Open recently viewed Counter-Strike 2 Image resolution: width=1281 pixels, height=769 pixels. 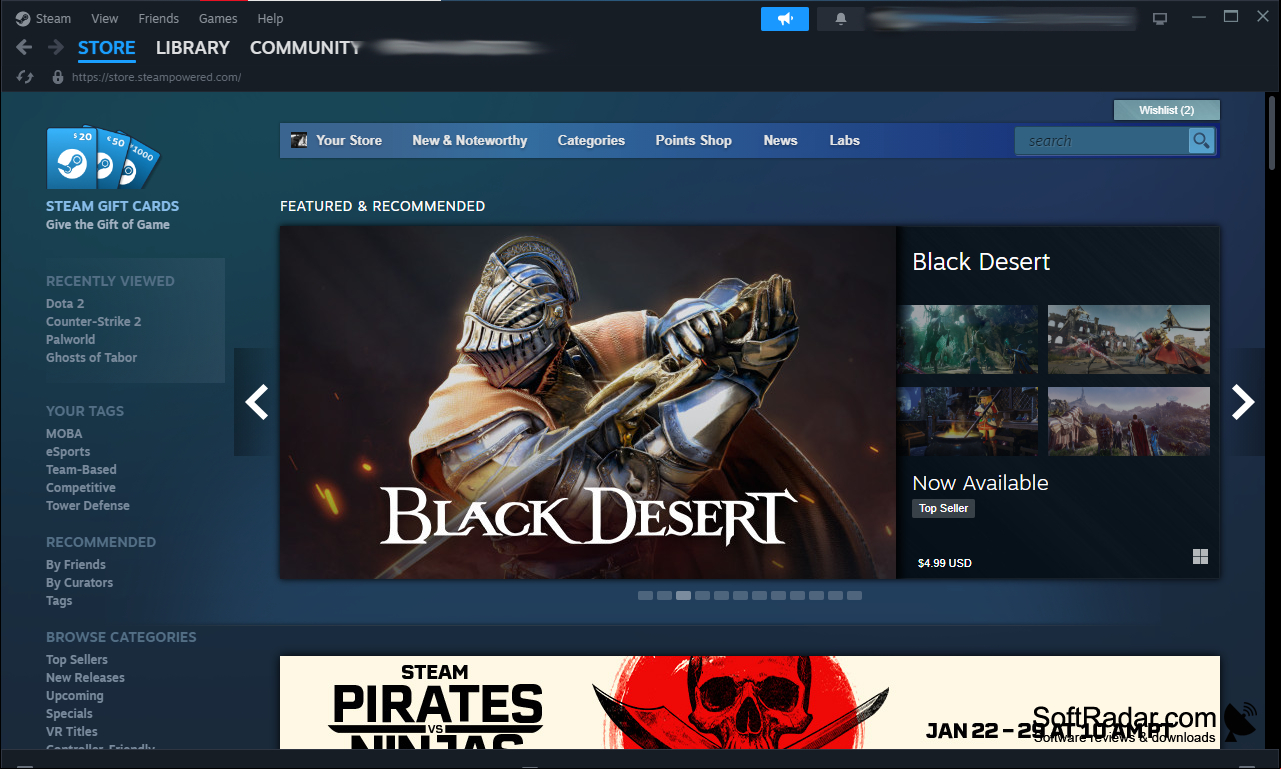coord(93,322)
